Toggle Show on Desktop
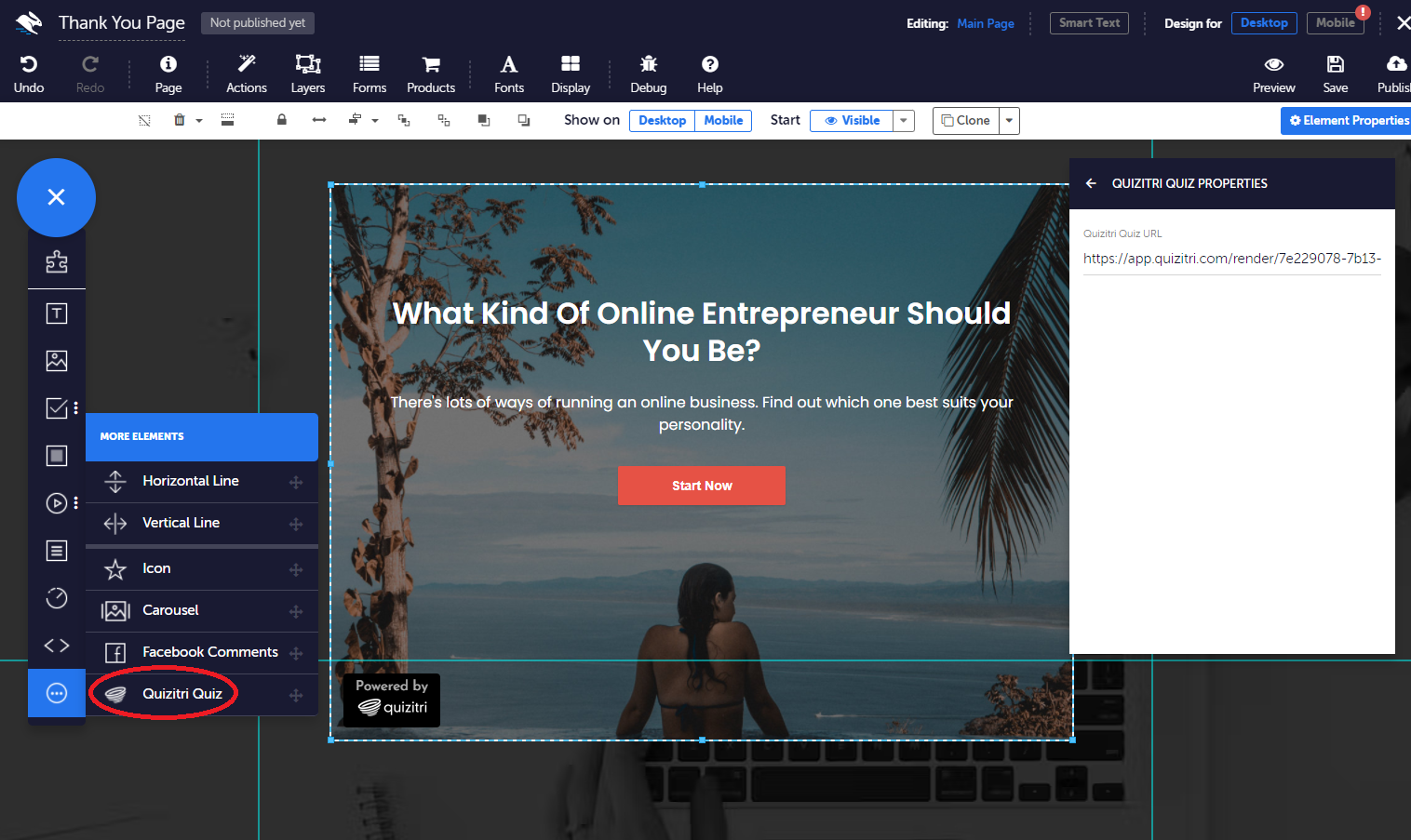This screenshot has height=840, width=1411. (x=662, y=120)
